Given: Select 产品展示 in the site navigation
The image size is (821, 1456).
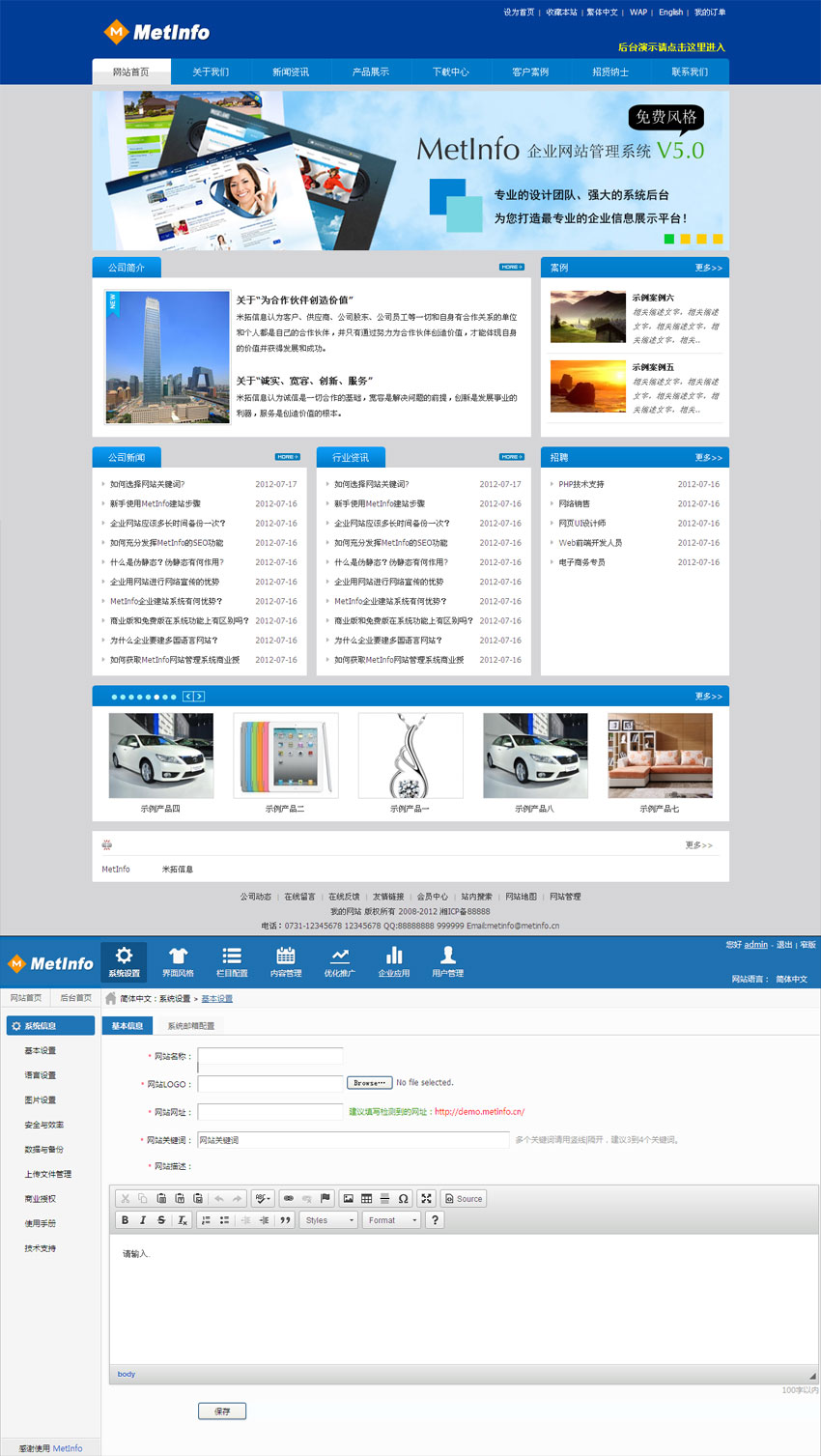Looking at the screenshot, I should click(x=370, y=72).
